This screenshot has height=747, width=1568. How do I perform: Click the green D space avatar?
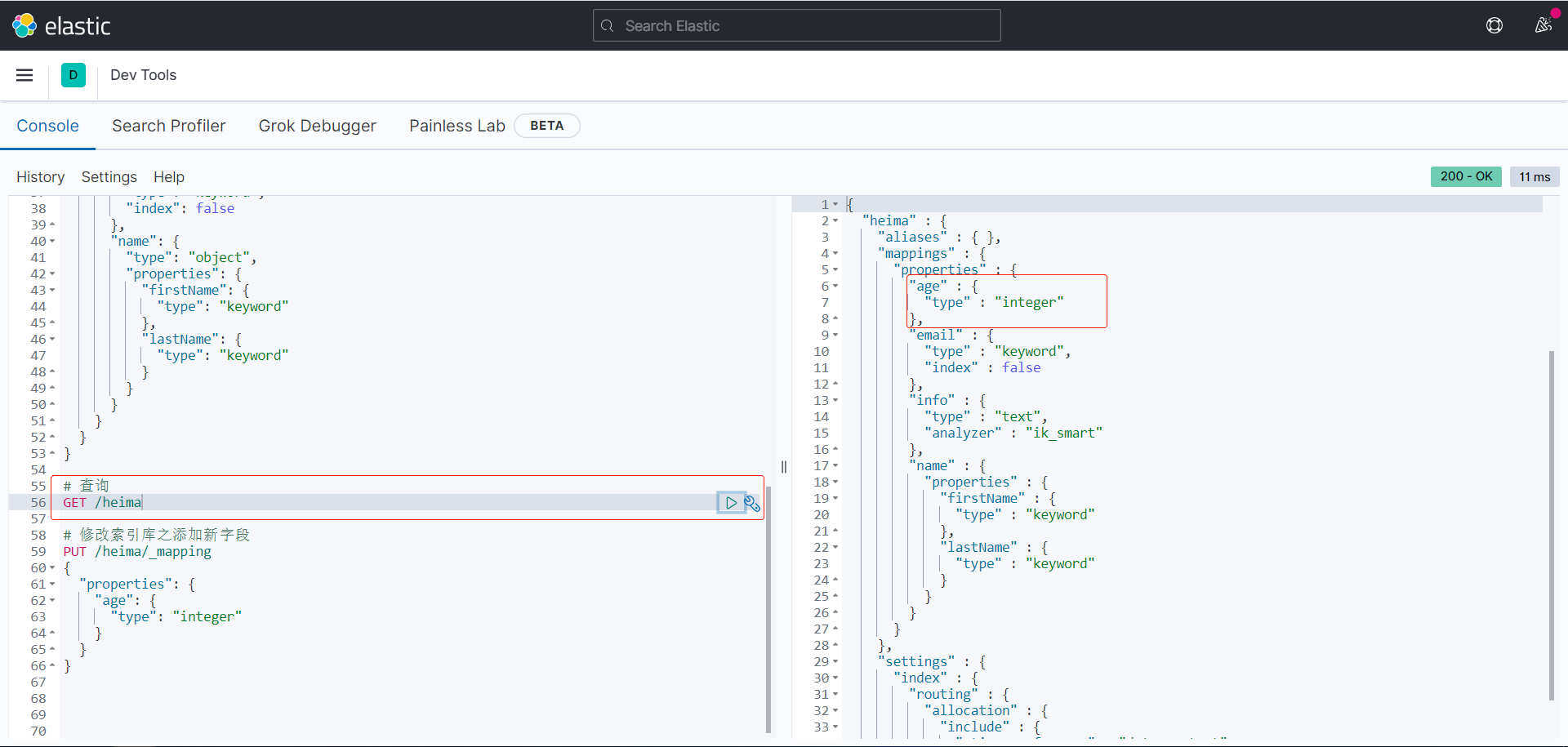(x=73, y=75)
